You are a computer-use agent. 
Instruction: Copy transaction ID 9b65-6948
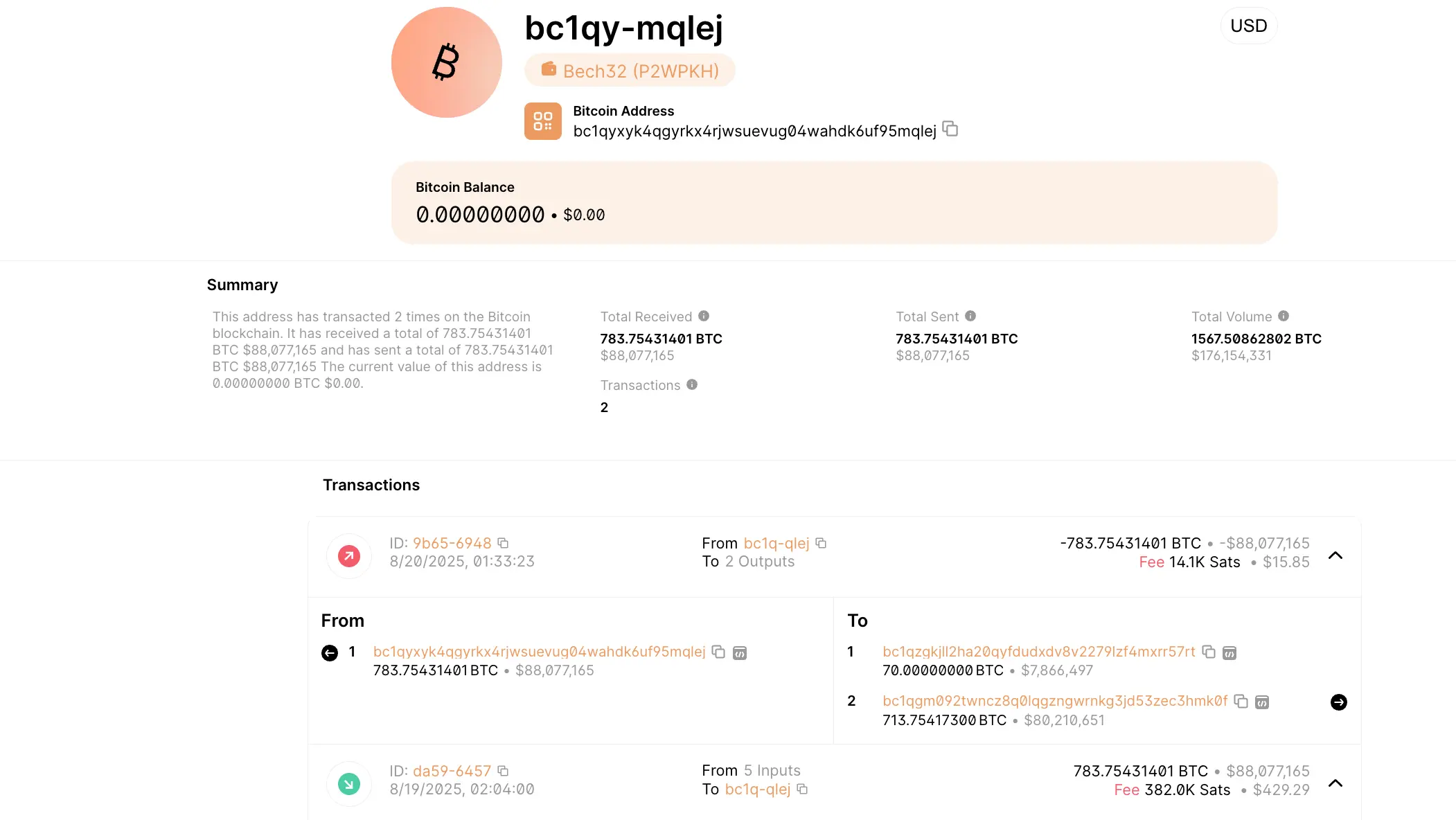[503, 543]
